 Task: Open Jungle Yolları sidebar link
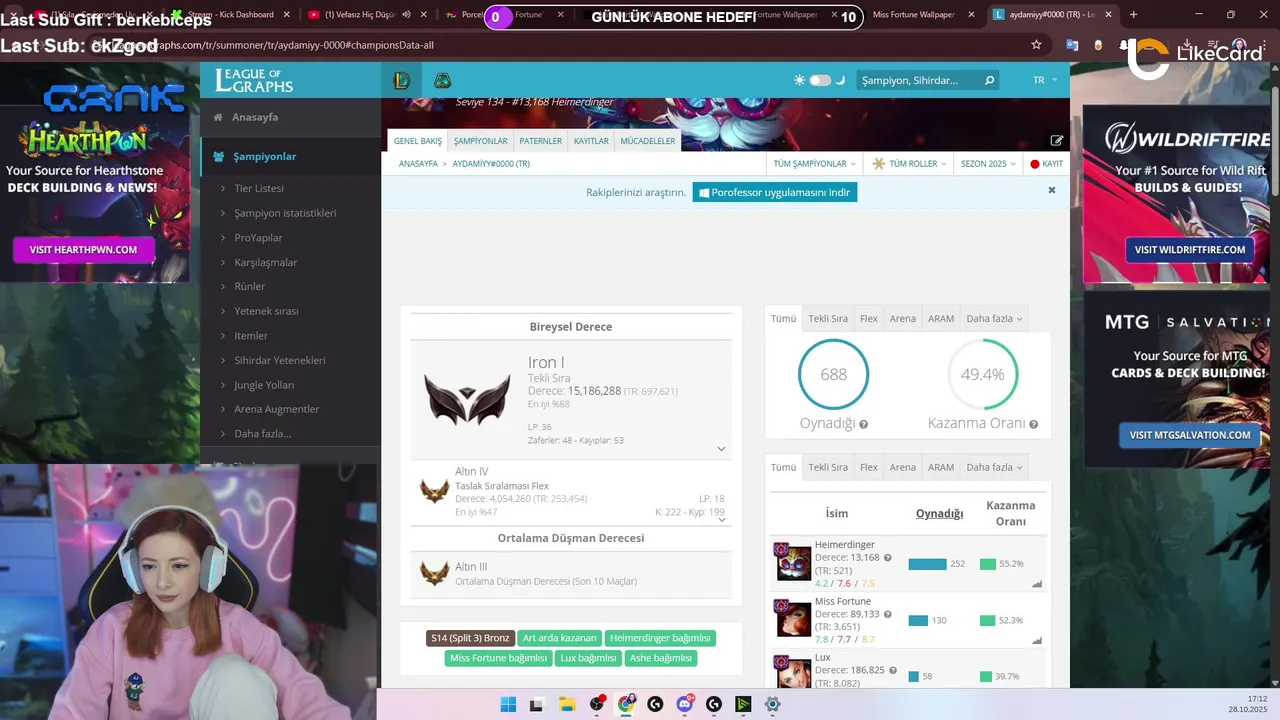(264, 385)
